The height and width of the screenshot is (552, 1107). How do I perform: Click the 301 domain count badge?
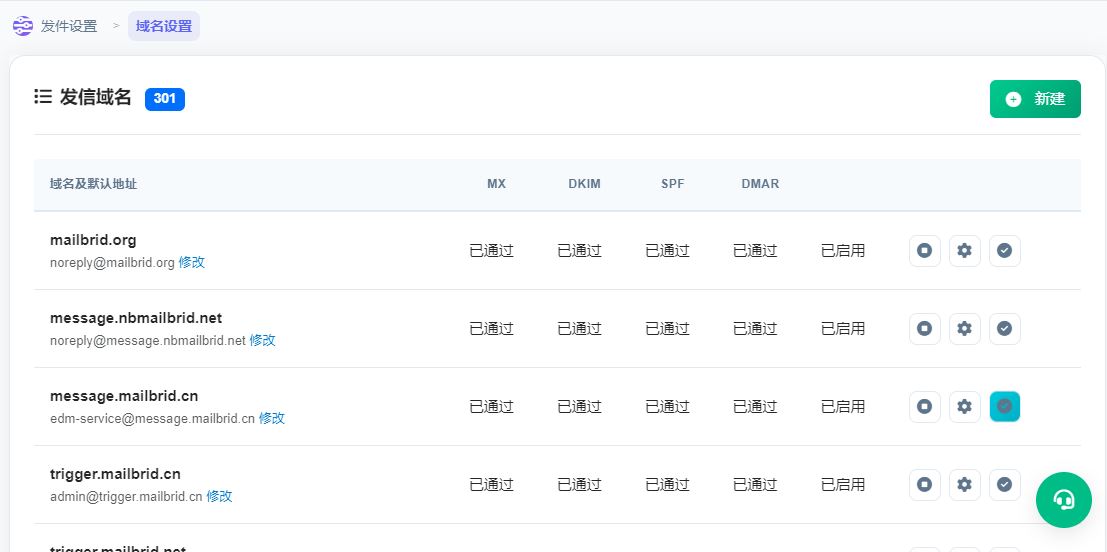tap(165, 99)
